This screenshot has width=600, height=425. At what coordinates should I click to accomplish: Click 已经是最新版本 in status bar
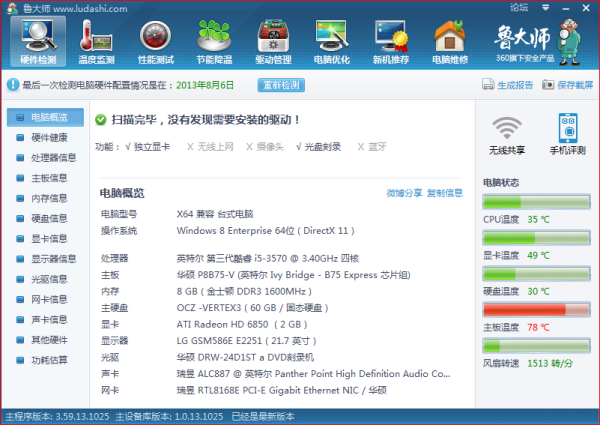263,417
